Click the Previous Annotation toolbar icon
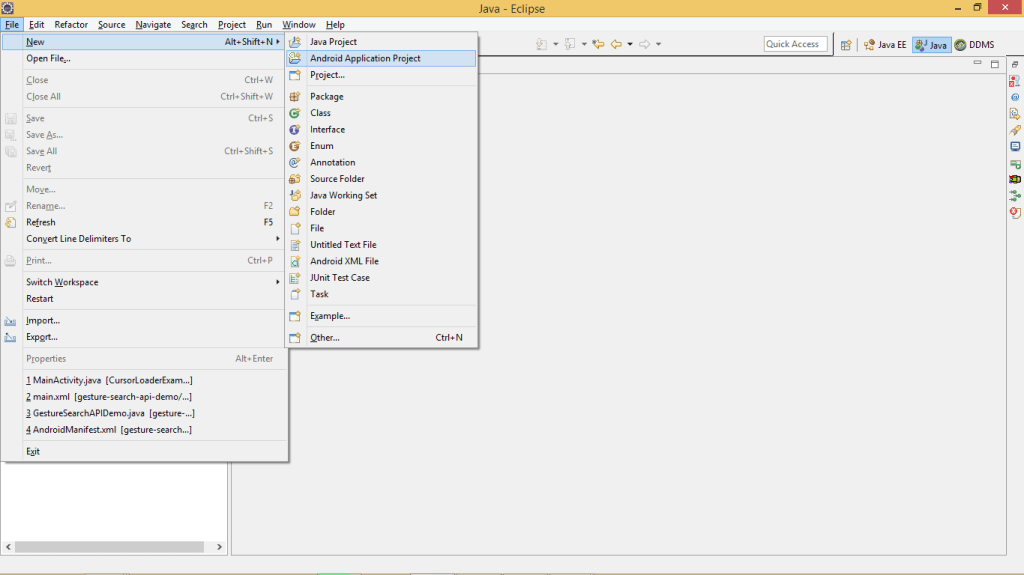This screenshot has height=575, width=1024. 569,44
